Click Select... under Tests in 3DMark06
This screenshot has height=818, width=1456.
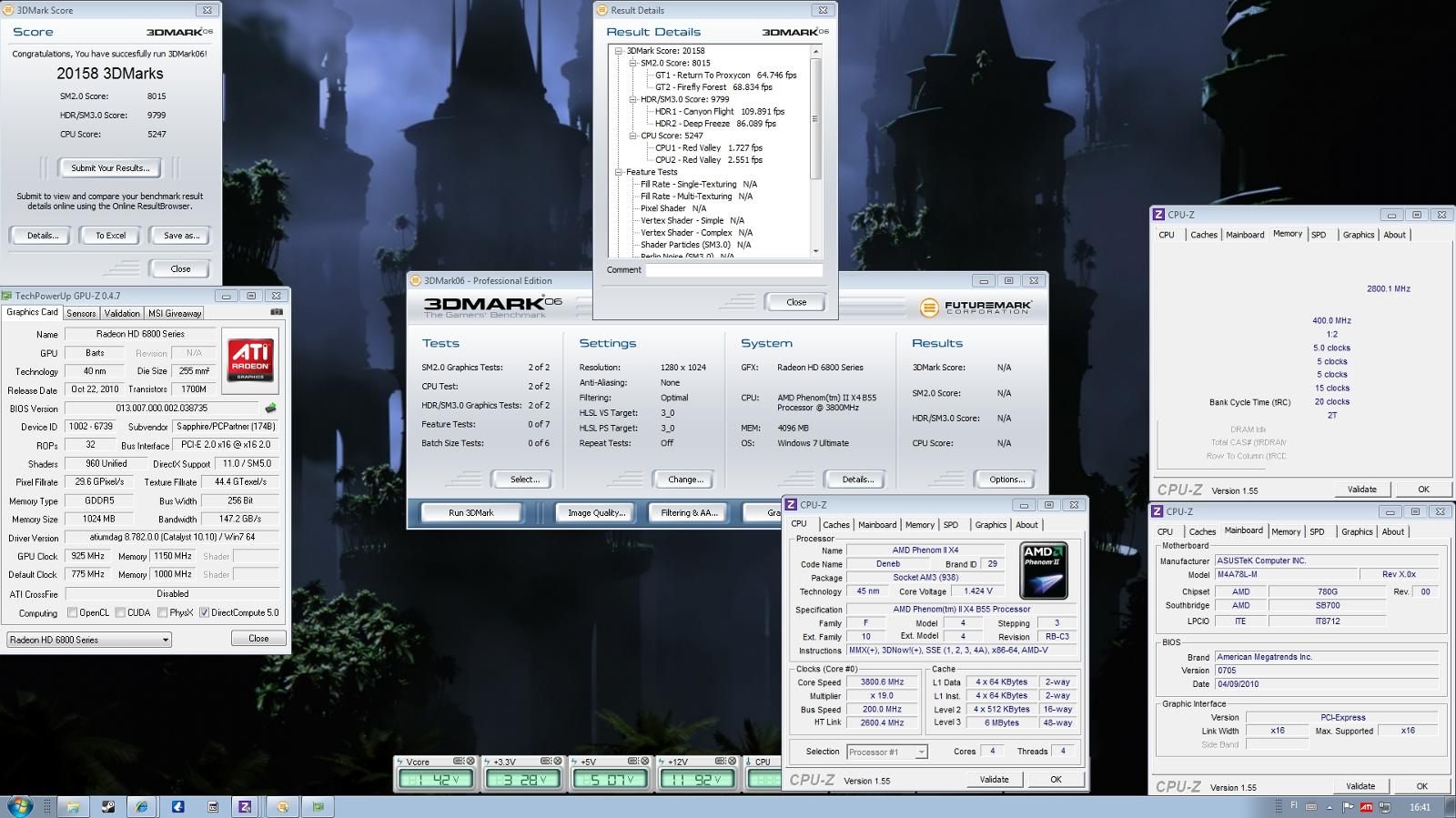pos(524,480)
